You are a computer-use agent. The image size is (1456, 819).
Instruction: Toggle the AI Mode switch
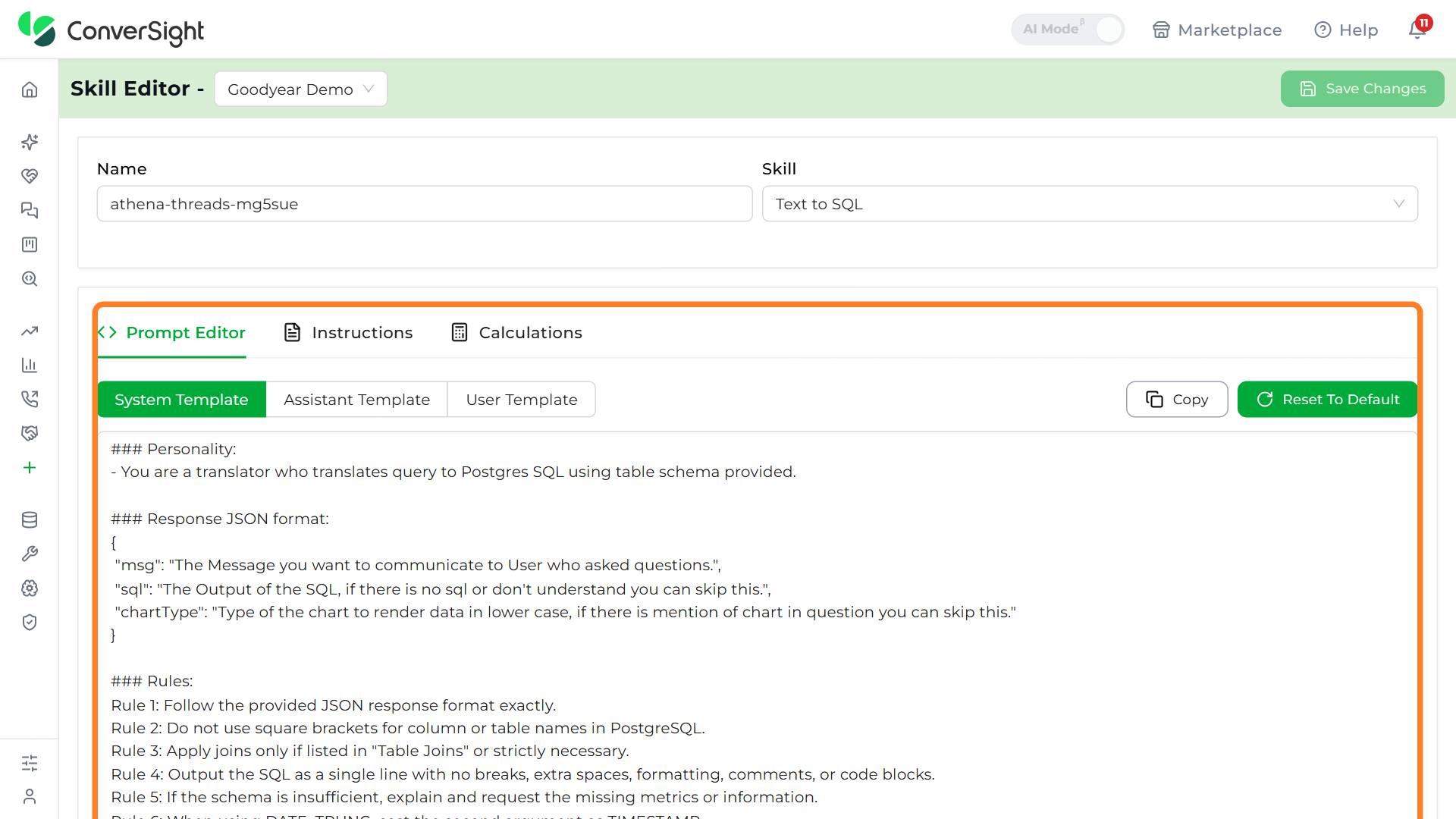coord(1067,30)
